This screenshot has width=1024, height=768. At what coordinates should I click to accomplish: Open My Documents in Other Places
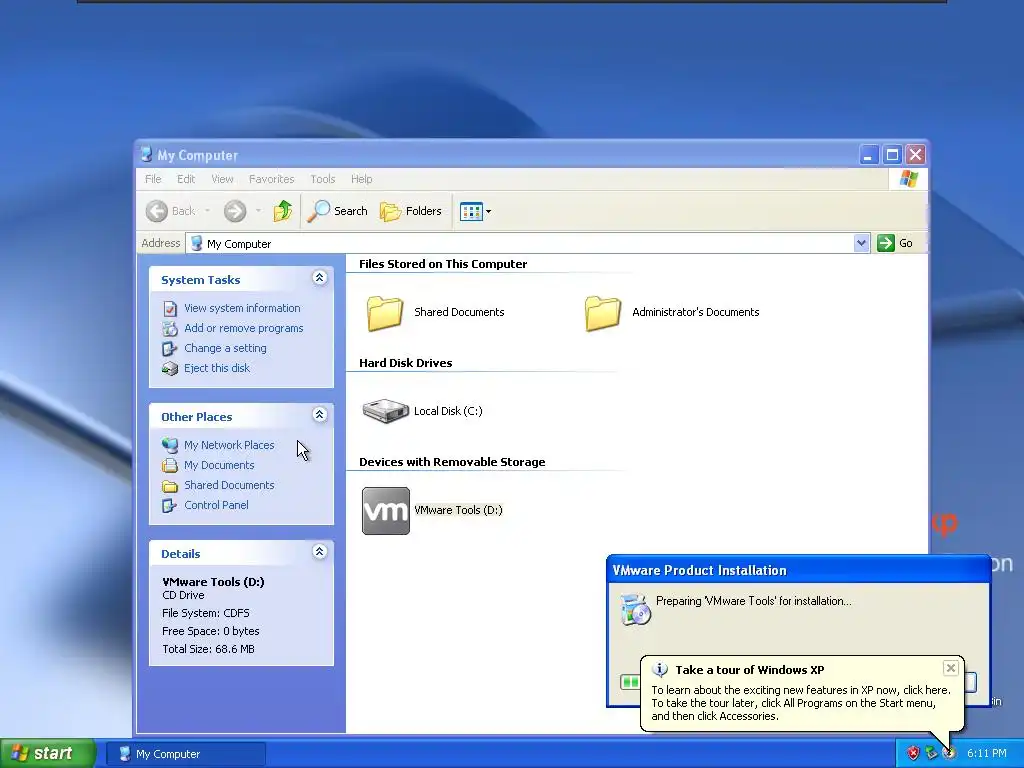coord(219,465)
